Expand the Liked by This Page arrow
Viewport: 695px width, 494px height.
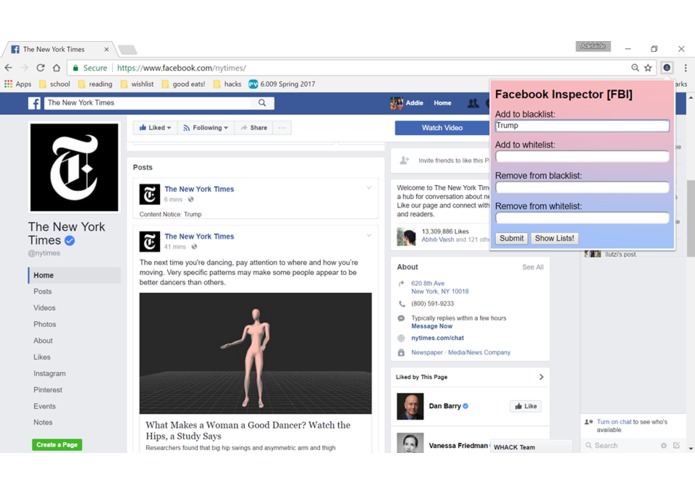tap(541, 377)
